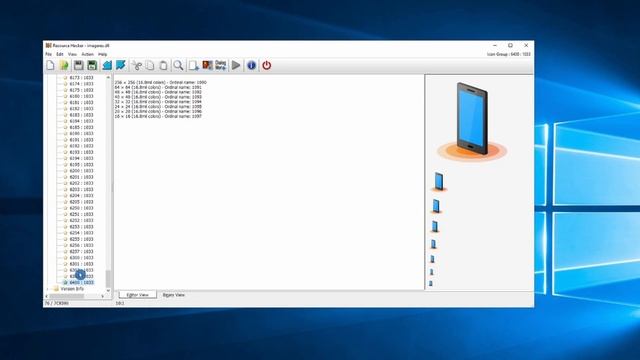
Task: Click the Save toolbar icon
Action: pos(78,65)
